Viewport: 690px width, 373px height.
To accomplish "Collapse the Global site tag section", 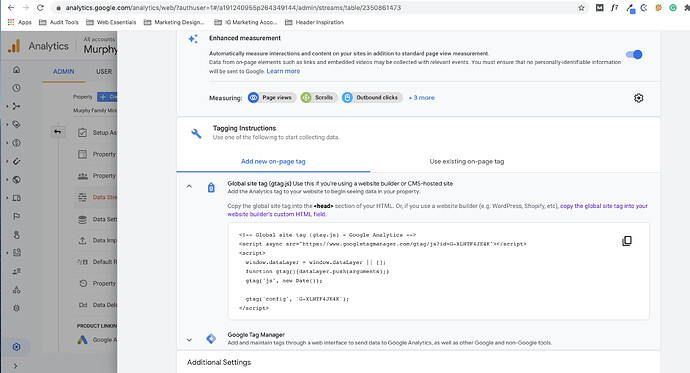I will click(189, 186).
